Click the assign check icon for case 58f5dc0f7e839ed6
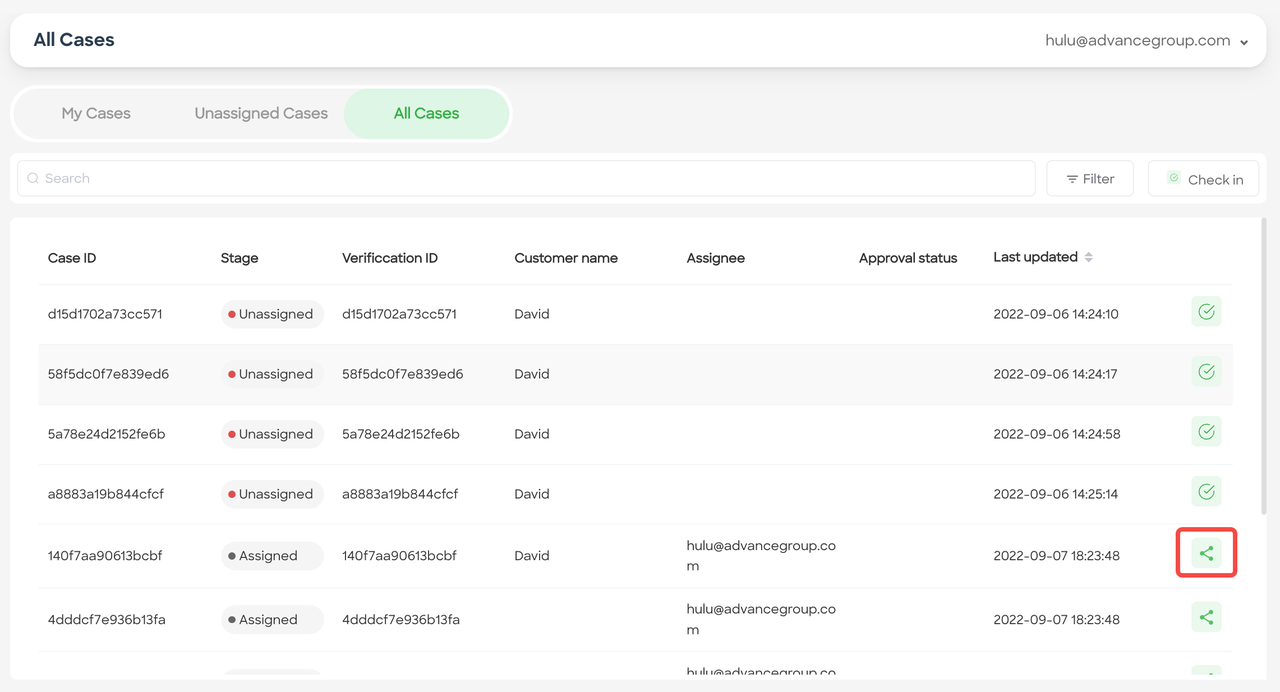 click(x=1206, y=372)
